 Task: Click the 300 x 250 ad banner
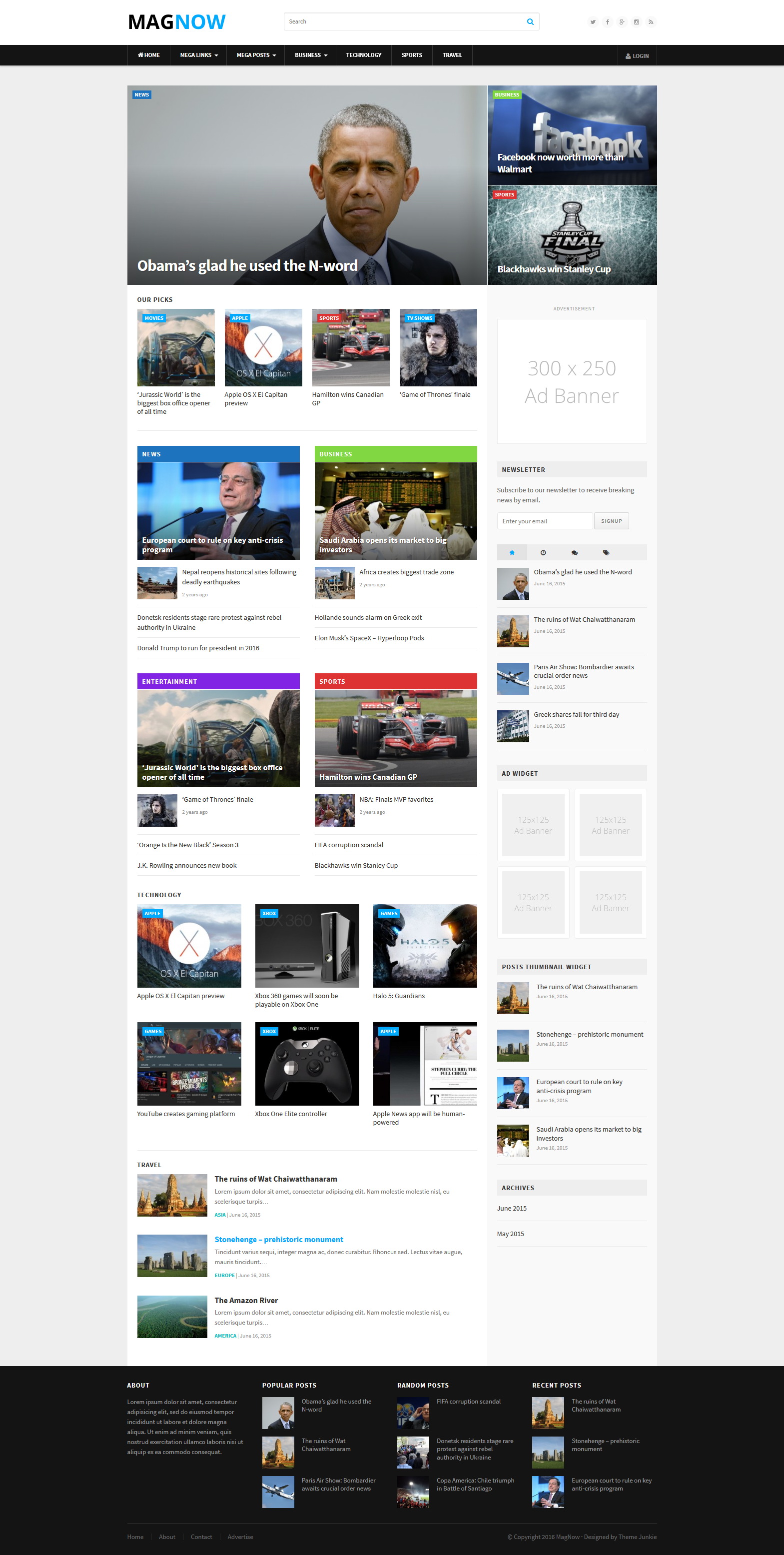572,381
